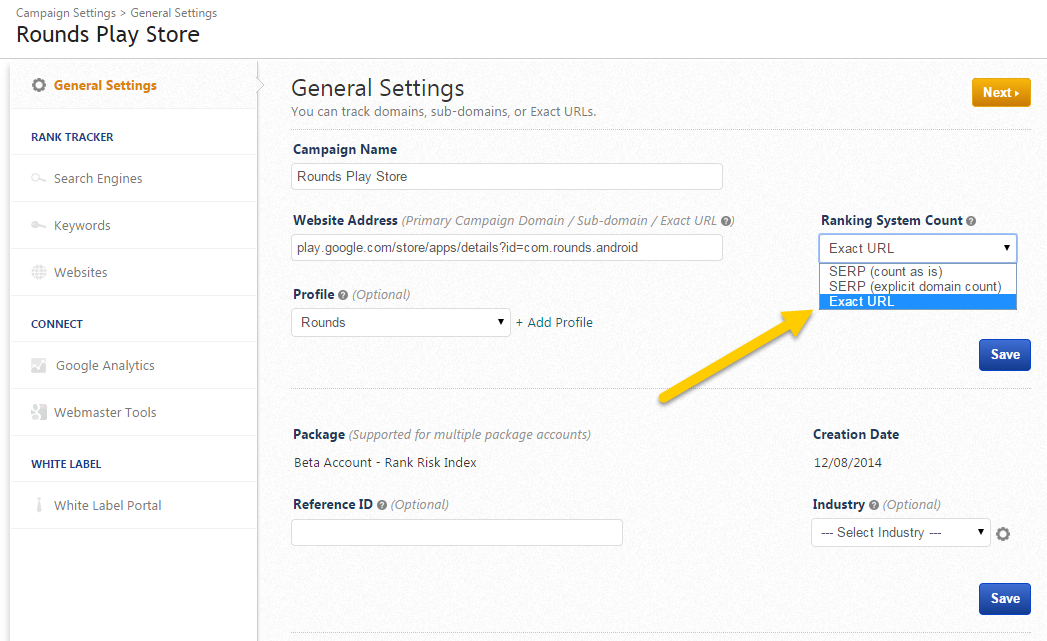
Task: Pick the 'Exact URL' list option
Action: click(x=862, y=302)
